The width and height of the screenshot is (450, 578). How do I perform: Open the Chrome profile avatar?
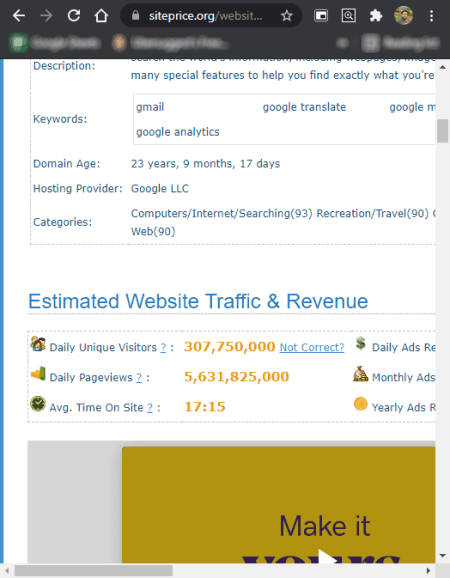click(403, 15)
